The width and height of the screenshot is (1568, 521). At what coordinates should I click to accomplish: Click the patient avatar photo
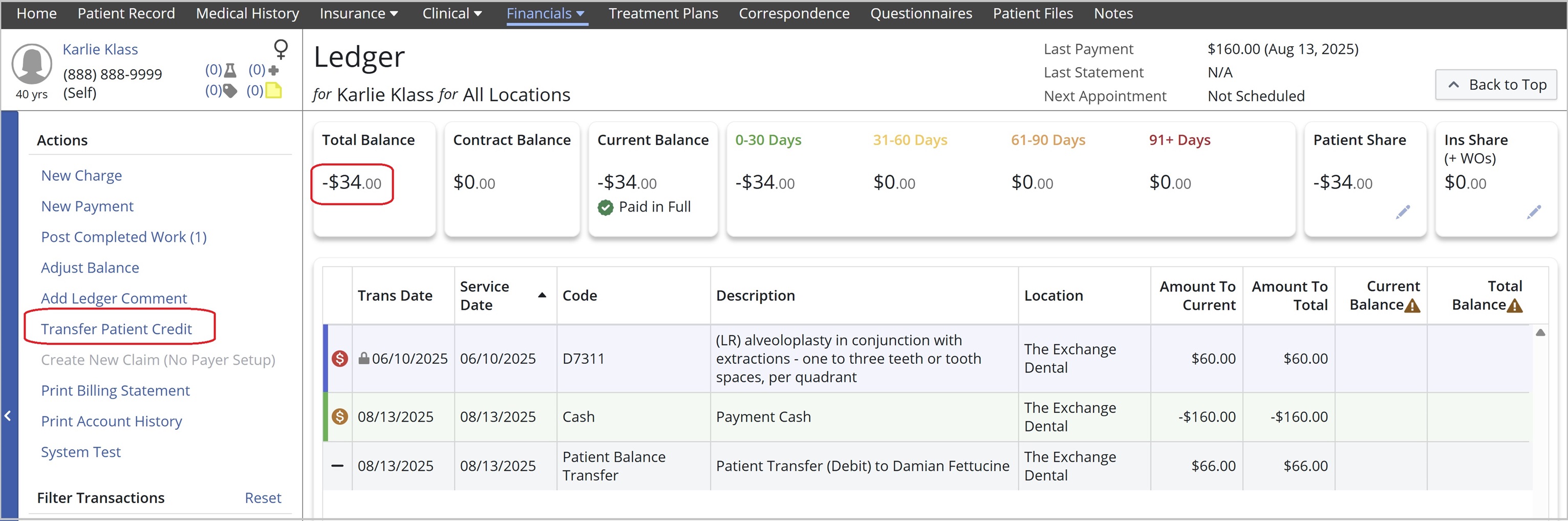click(x=32, y=64)
